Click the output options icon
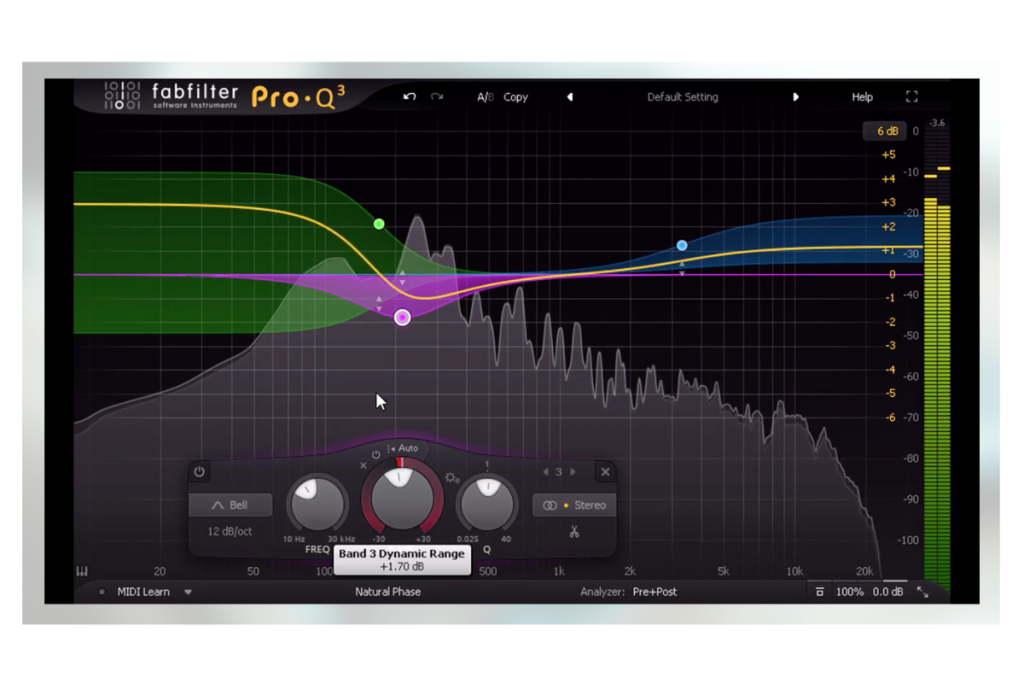This screenshot has width=1024, height=683. (820, 592)
